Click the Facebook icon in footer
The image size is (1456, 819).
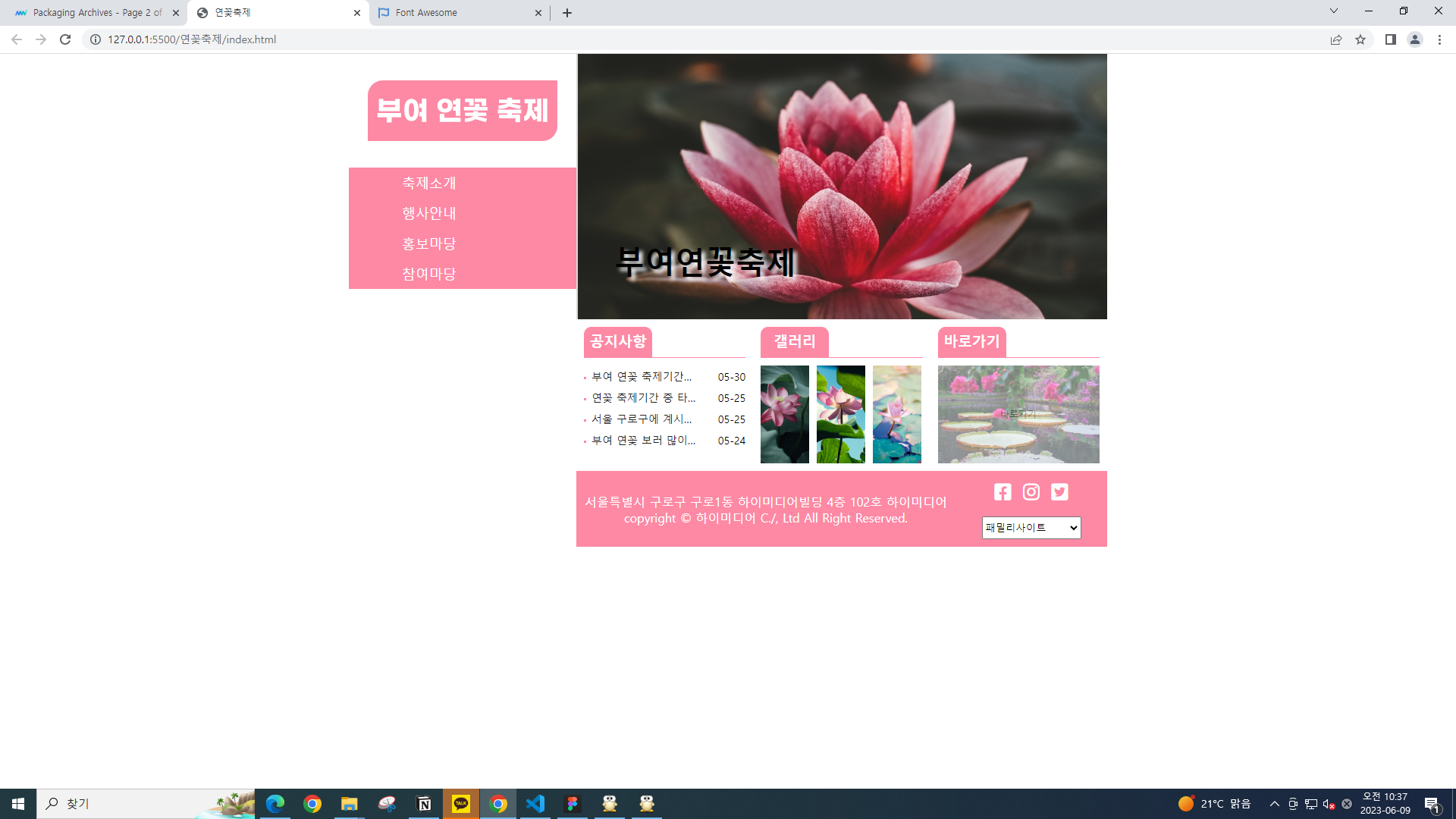[x=1003, y=492]
